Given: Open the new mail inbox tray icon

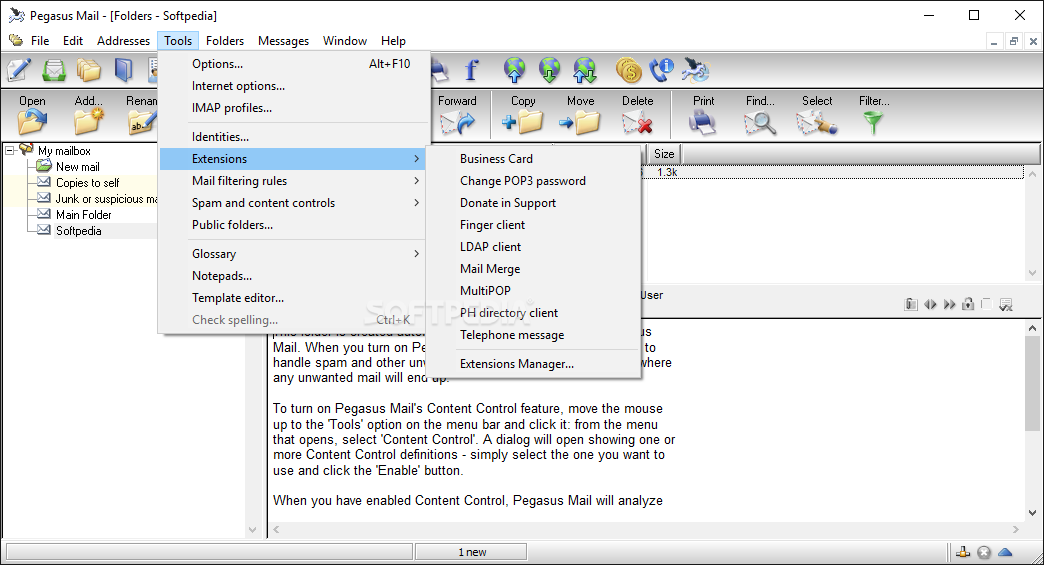Looking at the screenshot, I should (x=54, y=70).
